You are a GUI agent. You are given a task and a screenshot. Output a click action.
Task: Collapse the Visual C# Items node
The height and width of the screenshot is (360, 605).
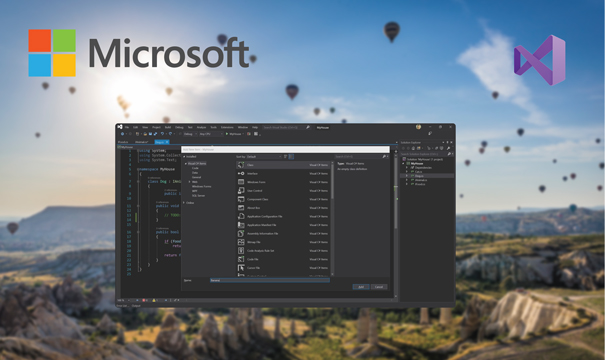click(186, 164)
